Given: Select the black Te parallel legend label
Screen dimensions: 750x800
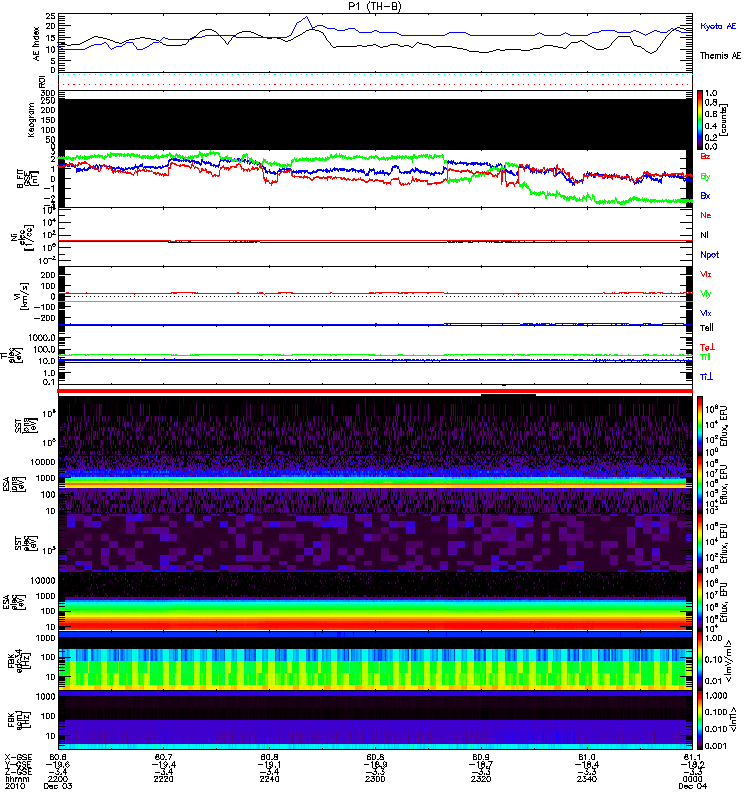Looking at the screenshot, I should (x=707, y=328).
